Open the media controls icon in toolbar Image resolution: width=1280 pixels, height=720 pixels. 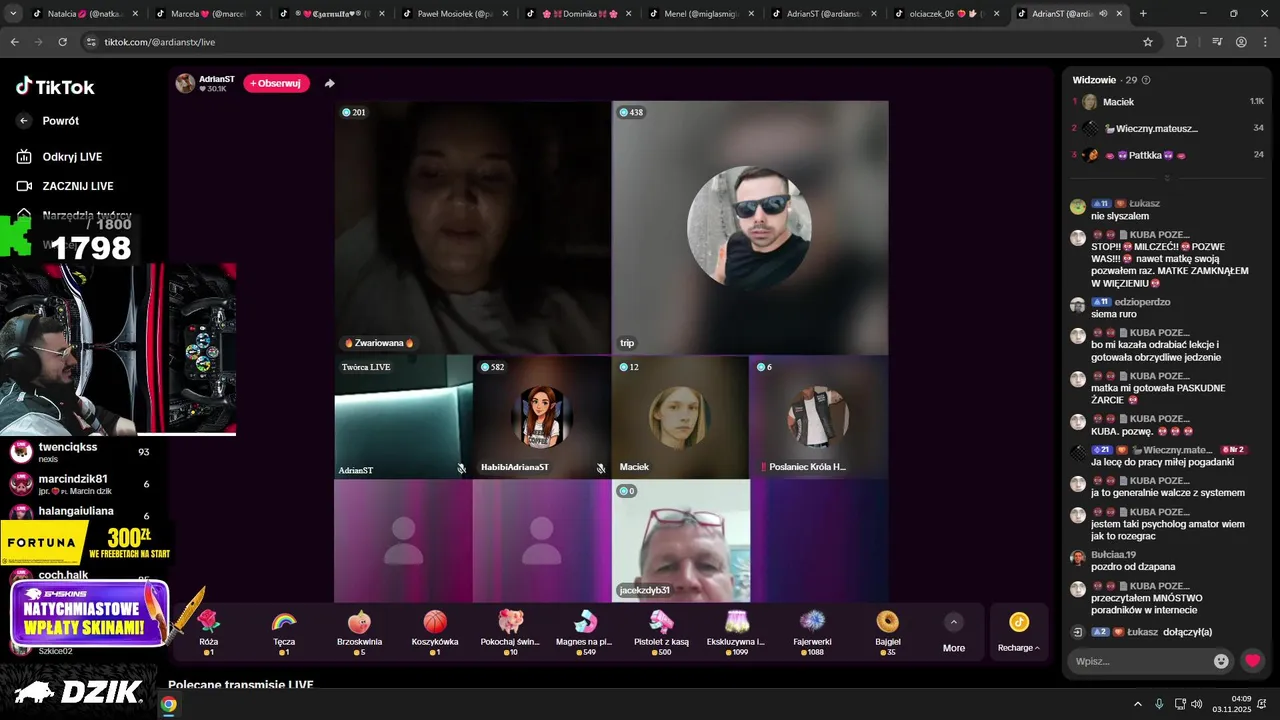tap(1217, 42)
